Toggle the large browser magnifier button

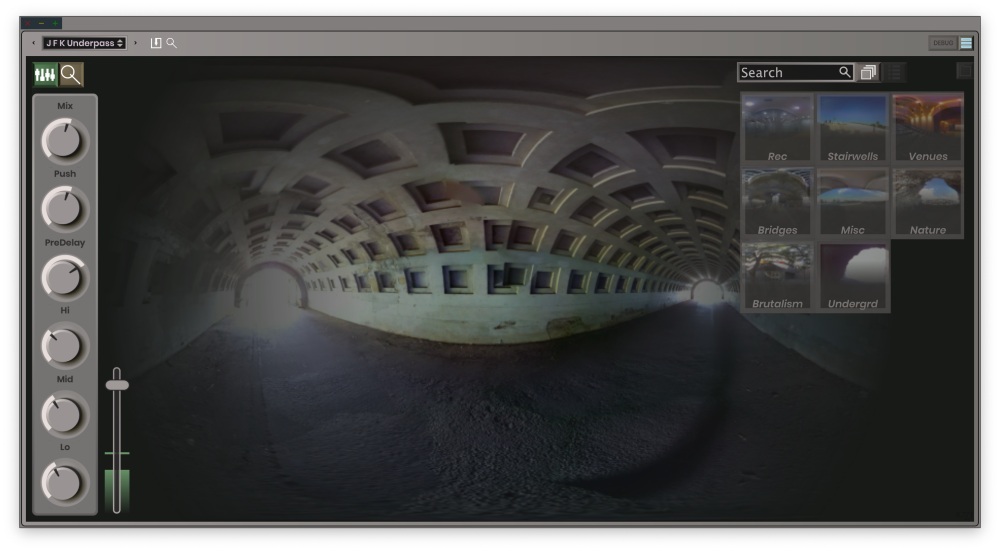pos(71,75)
